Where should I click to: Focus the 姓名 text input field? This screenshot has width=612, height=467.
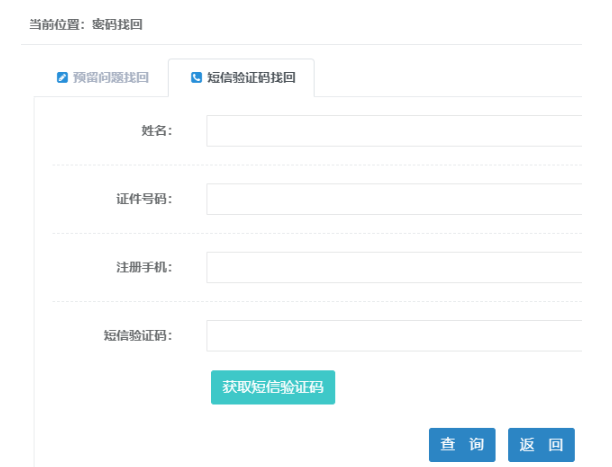pyautogui.click(x=394, y=131)
